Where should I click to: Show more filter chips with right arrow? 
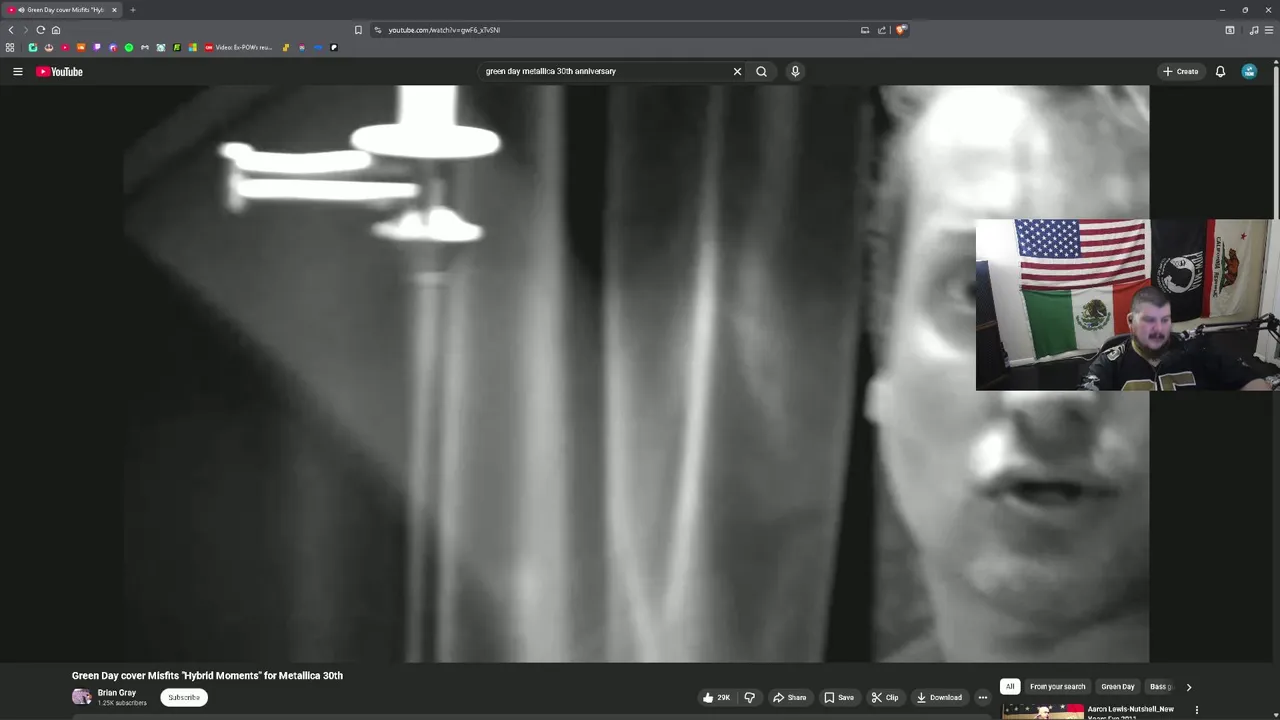[1188, 687]
